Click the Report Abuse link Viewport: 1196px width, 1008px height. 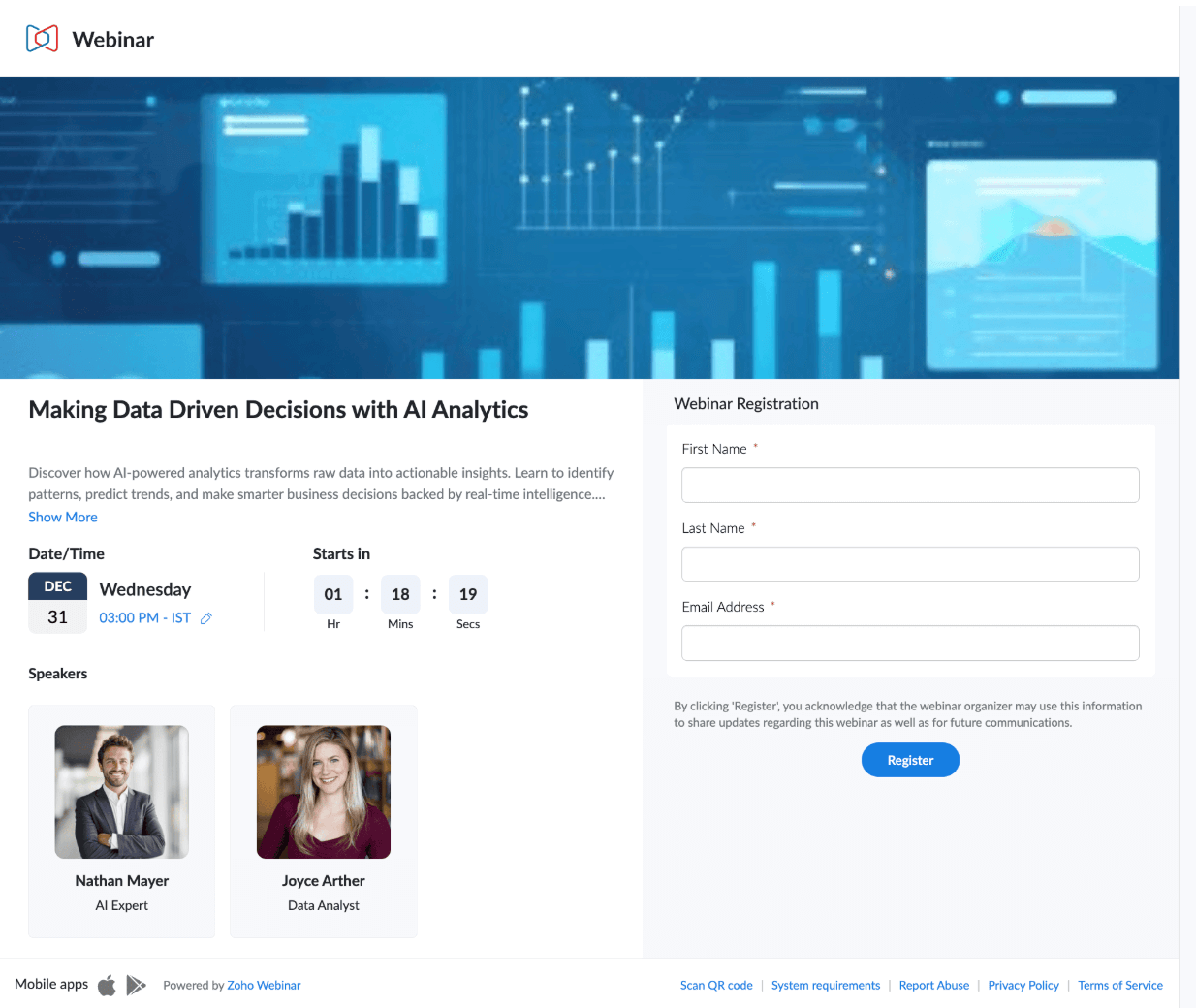tap(933, 986)
